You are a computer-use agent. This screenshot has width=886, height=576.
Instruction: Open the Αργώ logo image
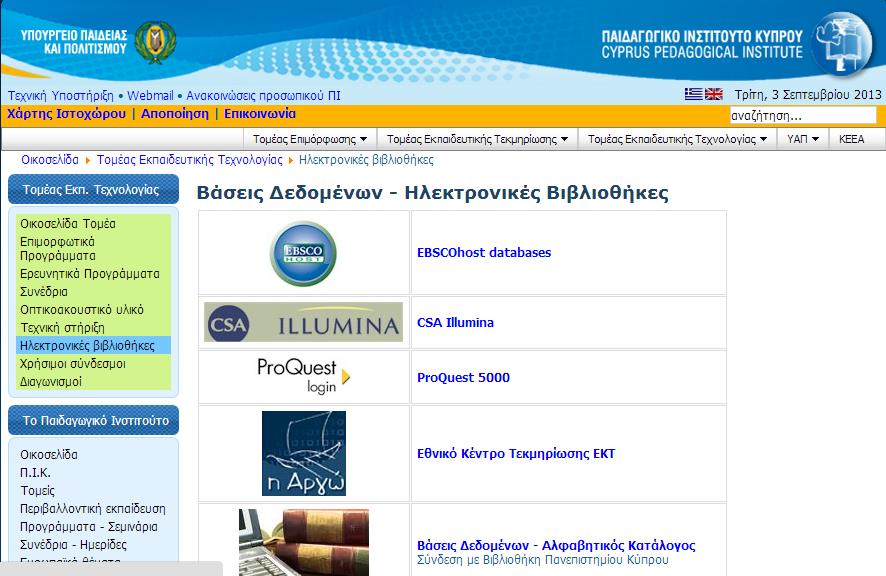tap(304, 453)
